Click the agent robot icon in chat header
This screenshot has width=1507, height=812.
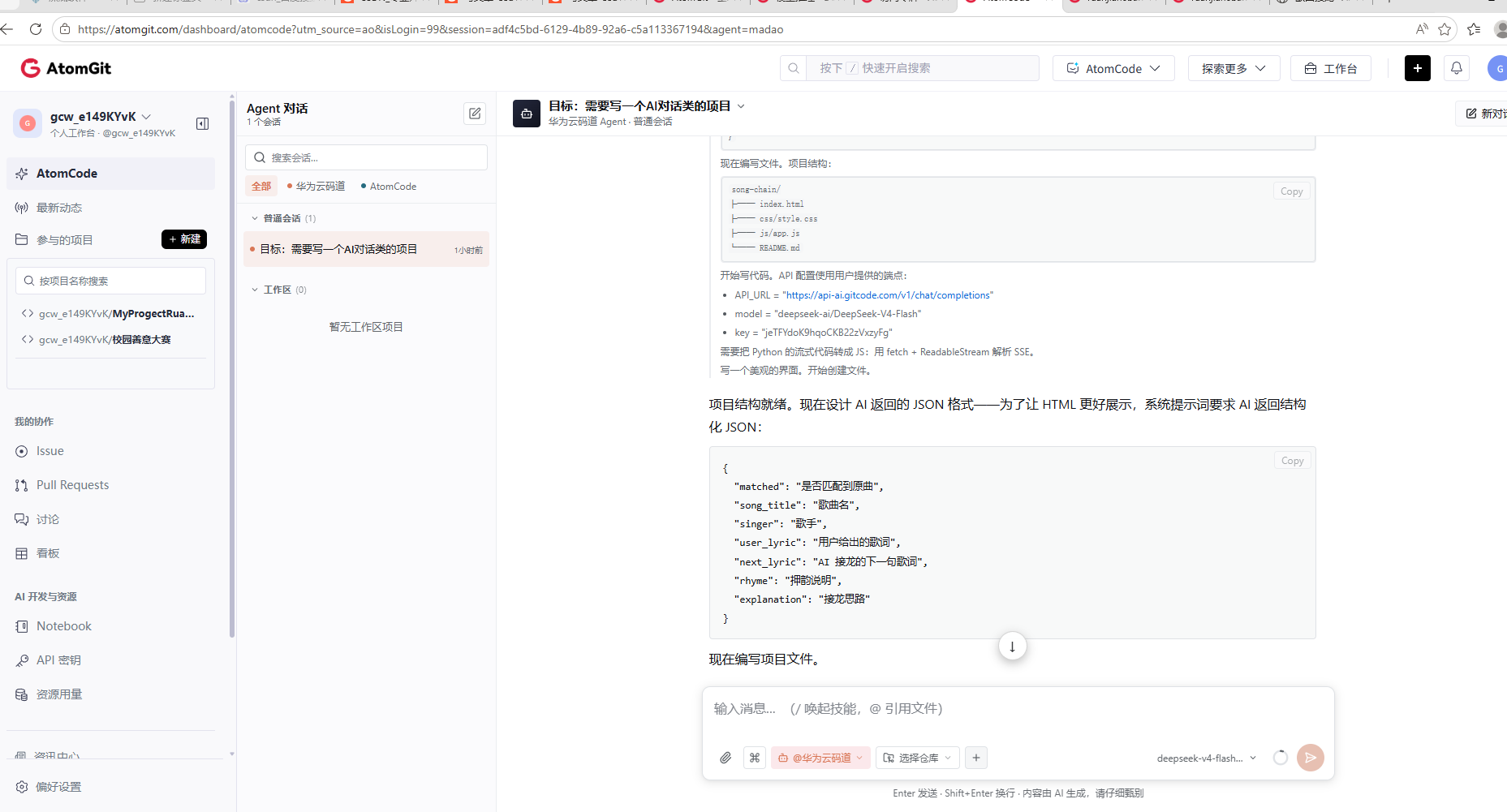click(x=527, y=114)
